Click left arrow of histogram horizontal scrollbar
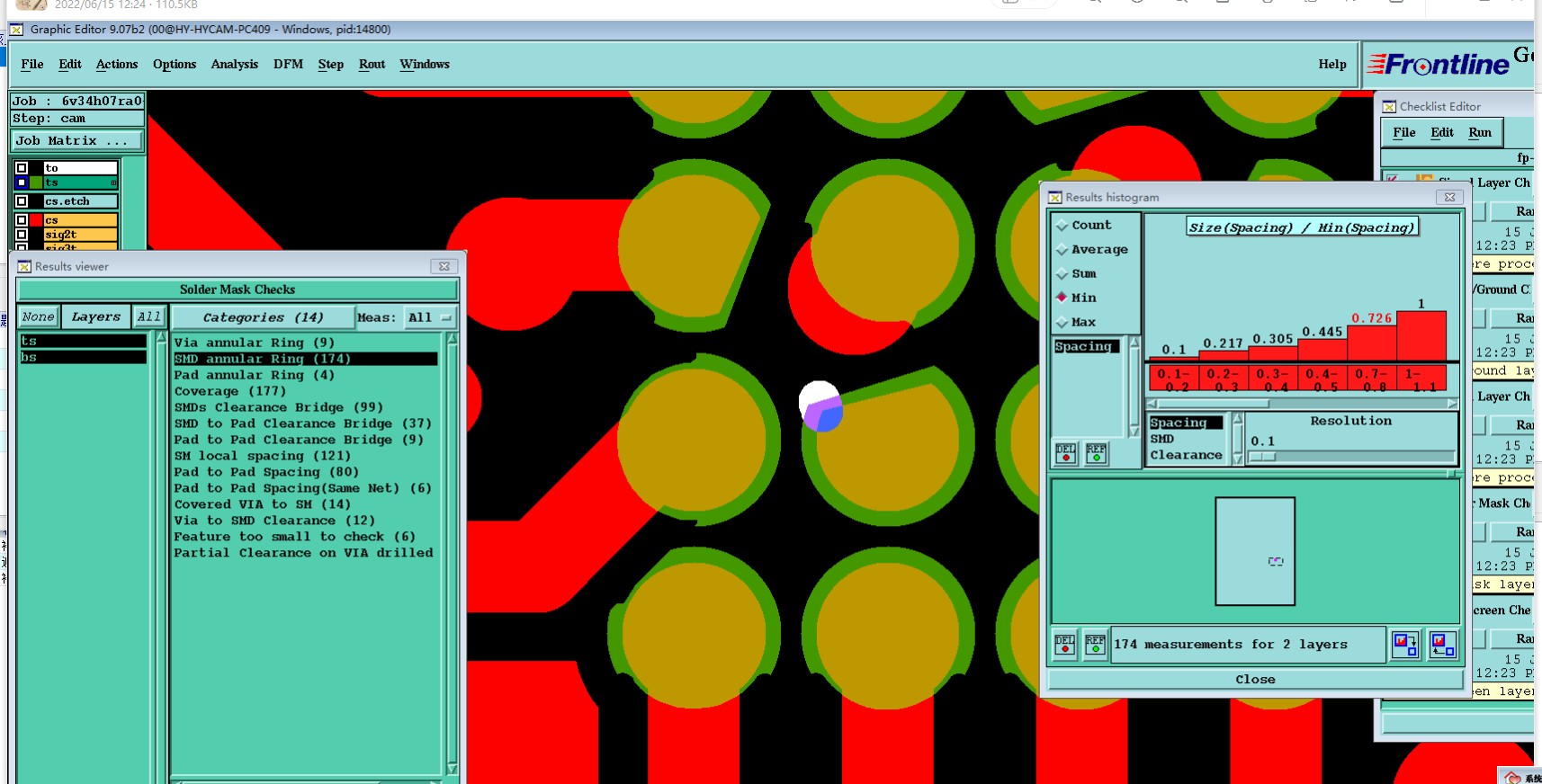The width and height of the screenshot is (1542, 784). [1152, 404]
